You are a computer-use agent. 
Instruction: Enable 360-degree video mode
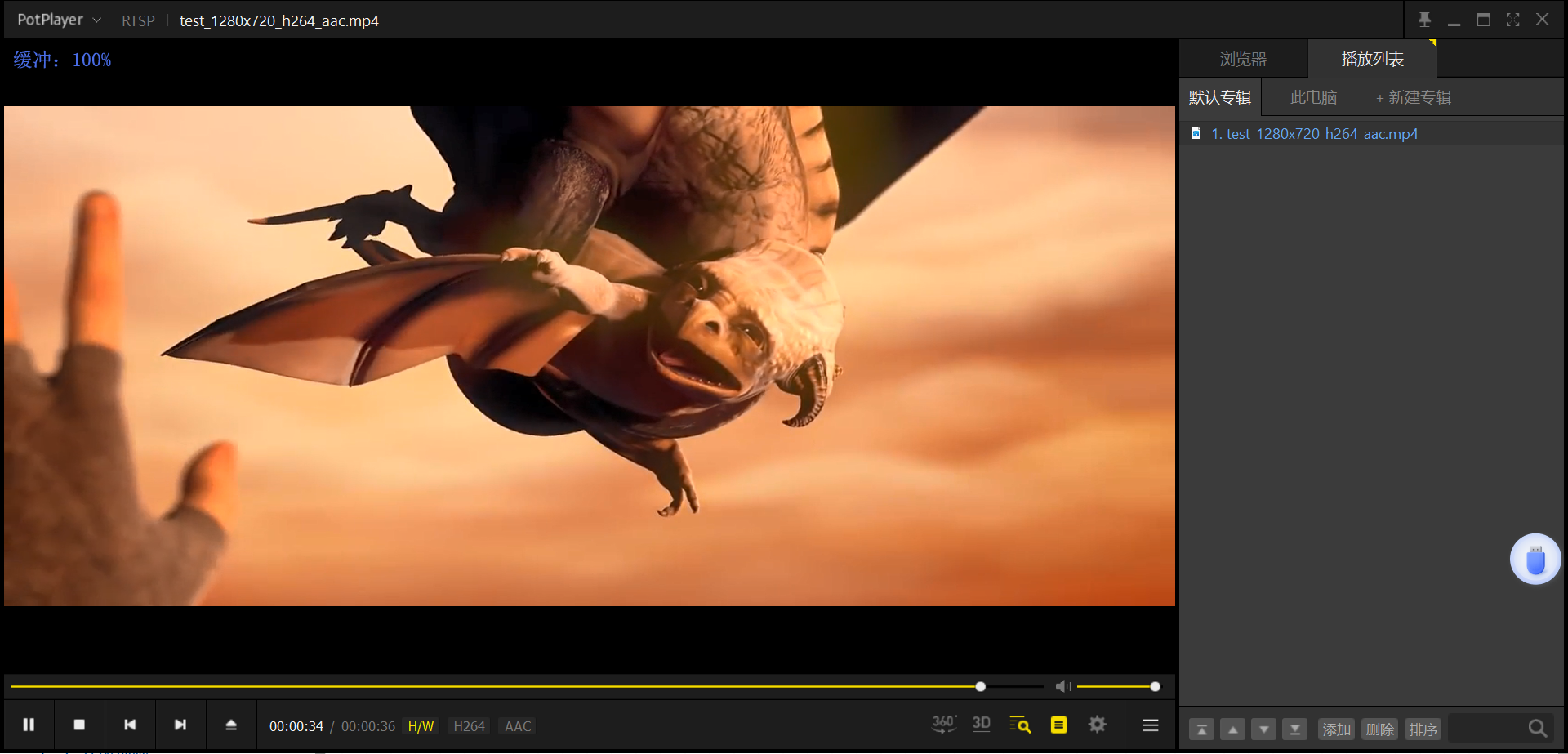(x=943, y=725)
